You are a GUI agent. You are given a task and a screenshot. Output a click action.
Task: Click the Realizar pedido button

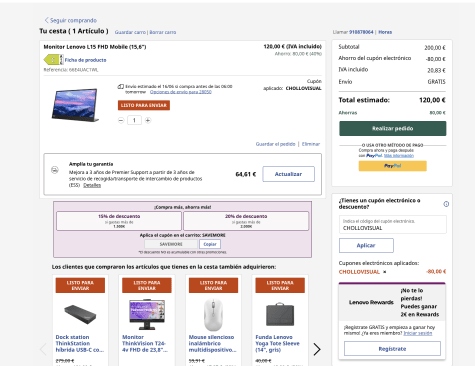point(392,128)
